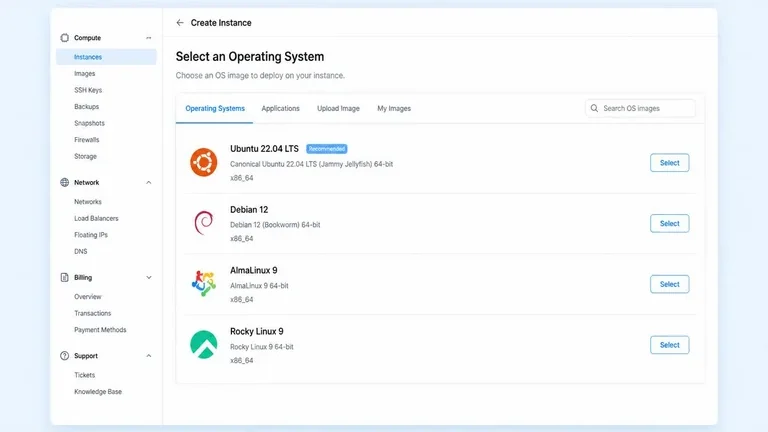The width and height of the screenshot is (768, 432).
Task: Open Images in the sidebar
Action: click(x=85, y=73)
